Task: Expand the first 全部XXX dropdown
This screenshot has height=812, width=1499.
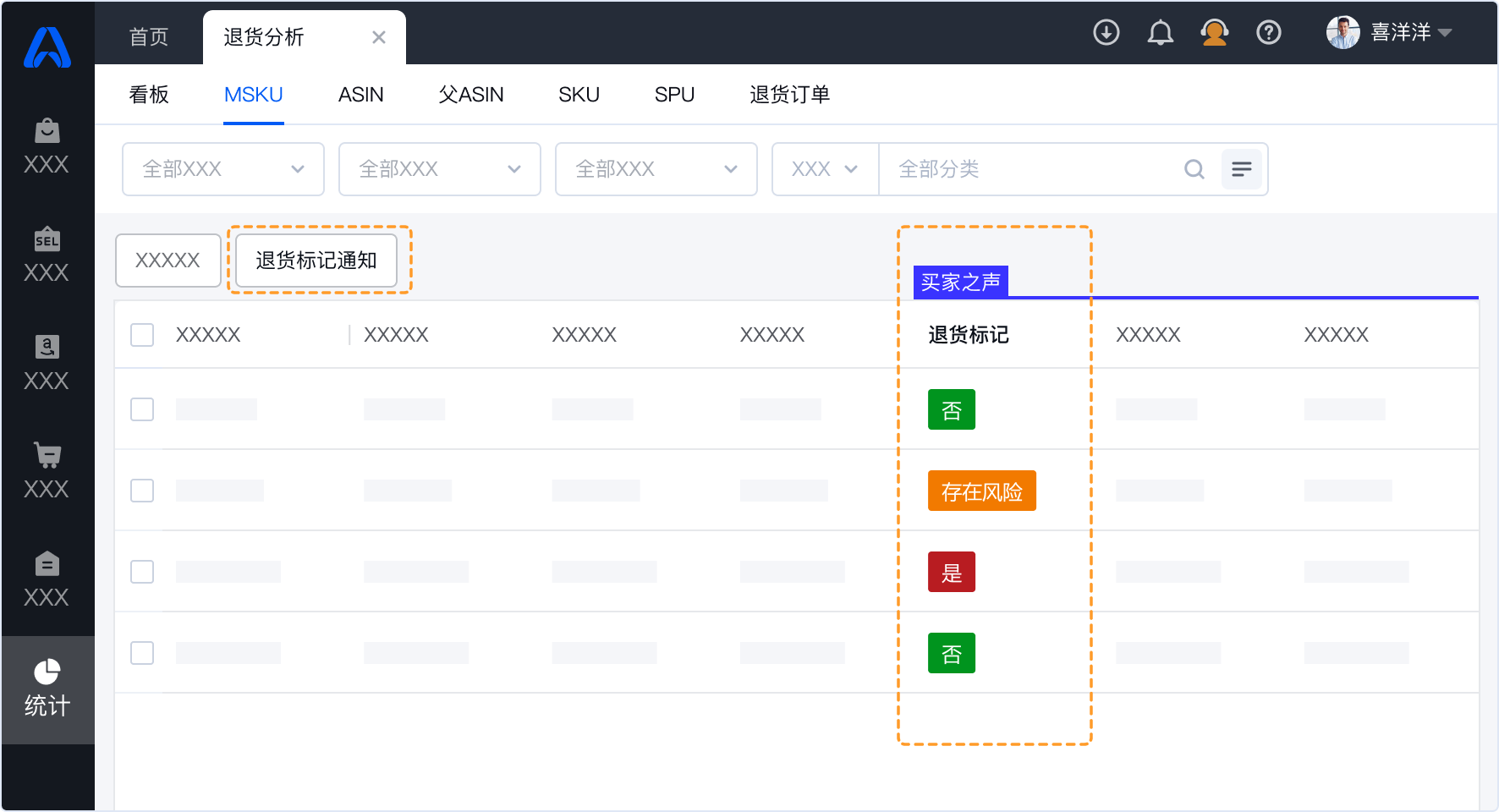Action: pos(223,169)
